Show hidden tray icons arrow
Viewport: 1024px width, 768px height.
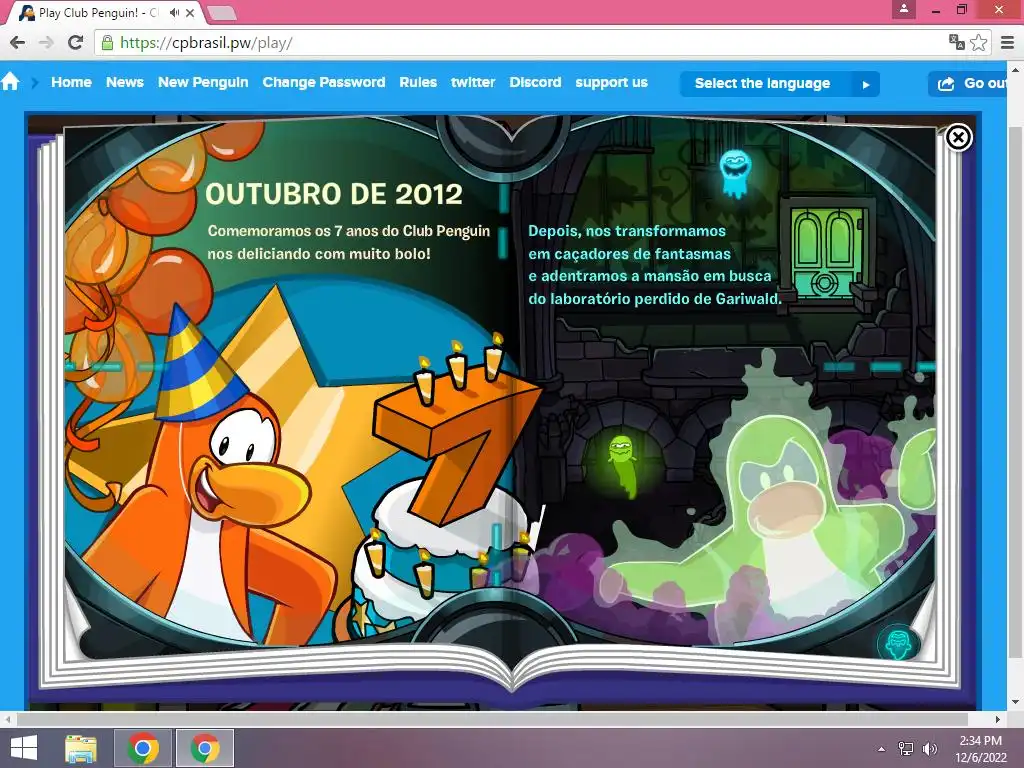click(x=882, y=748)
